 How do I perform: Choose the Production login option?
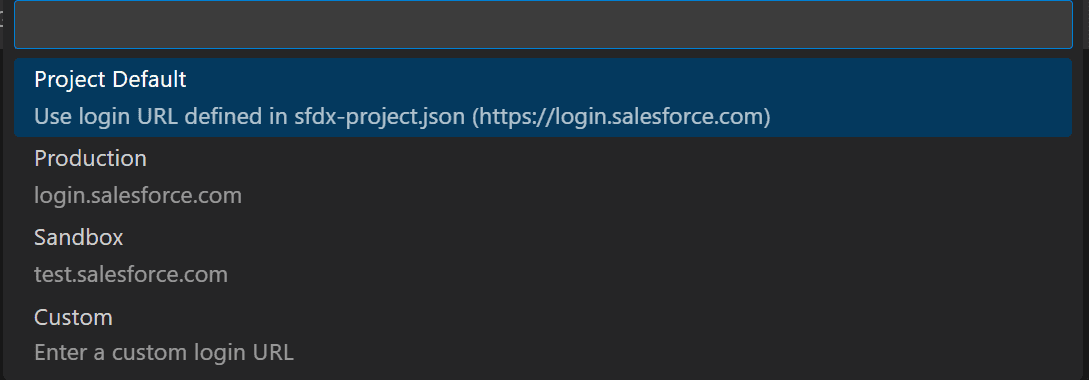pos(543,176)
